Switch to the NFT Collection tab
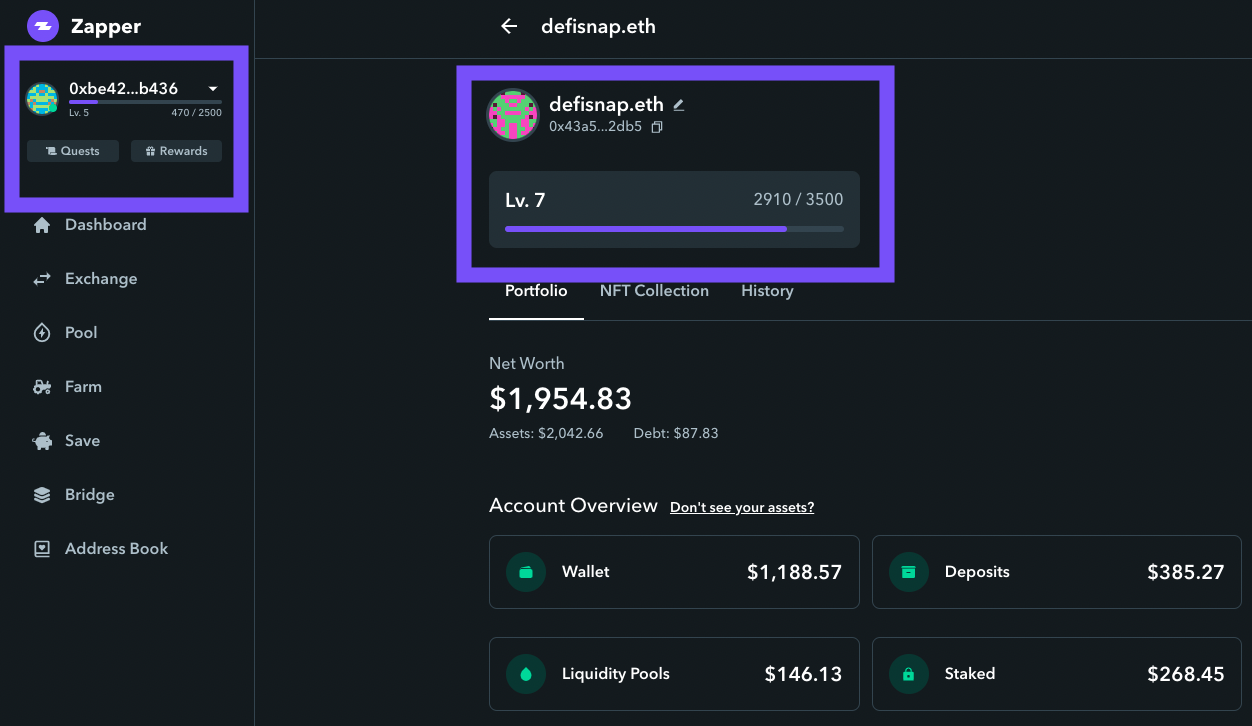The image size is (1252, 726). 654,291
